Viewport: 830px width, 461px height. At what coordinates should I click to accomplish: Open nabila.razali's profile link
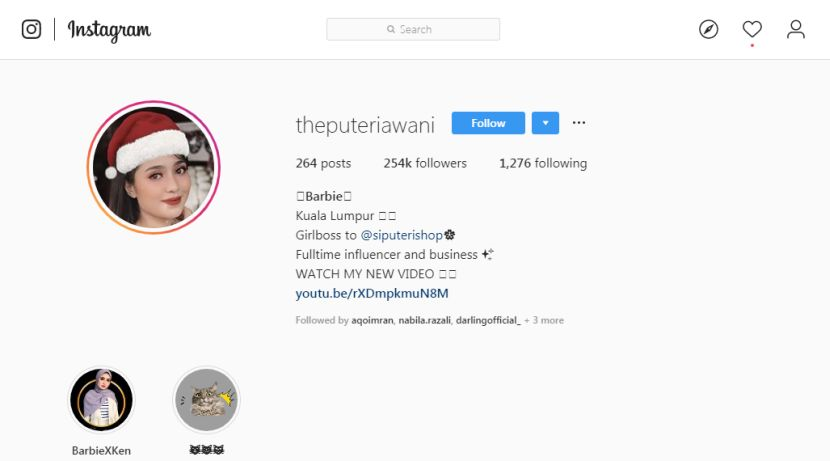[425, 320]
